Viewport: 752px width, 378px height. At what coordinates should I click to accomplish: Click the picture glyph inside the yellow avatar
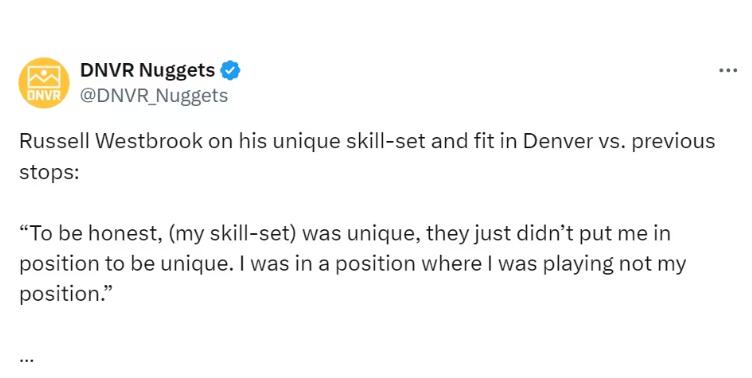(x=44, y=76)
